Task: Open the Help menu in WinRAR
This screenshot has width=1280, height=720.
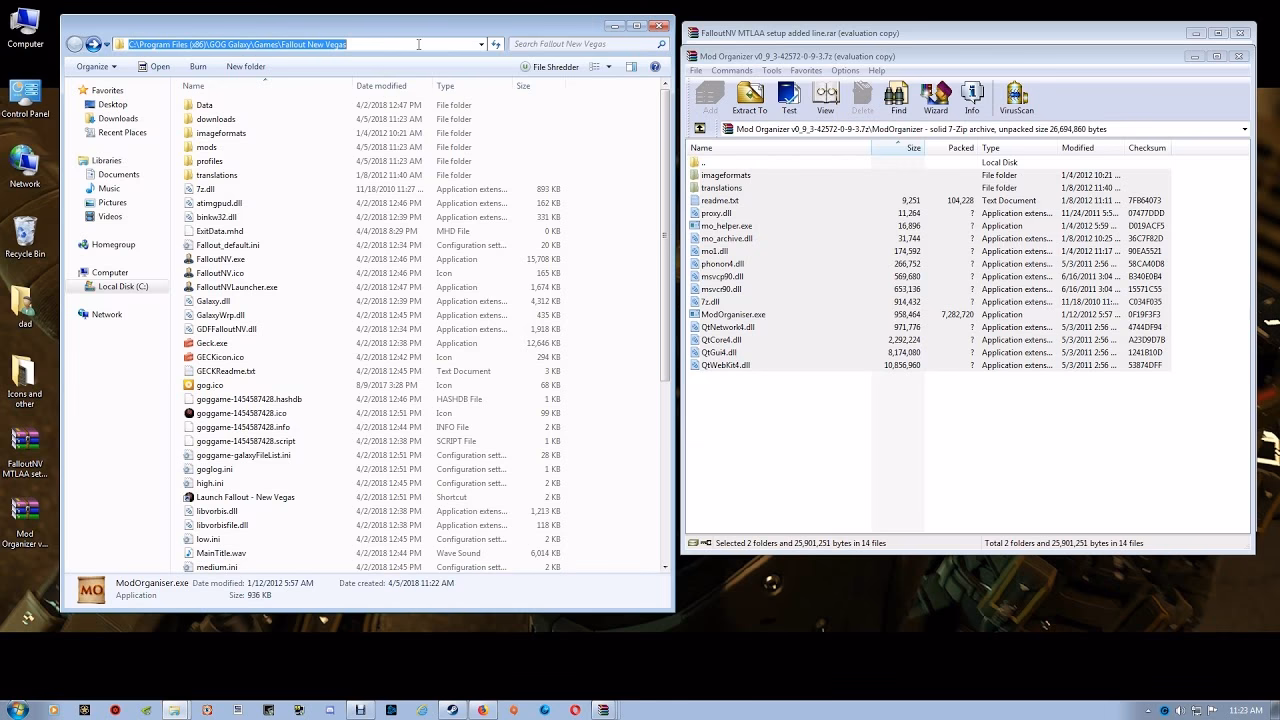Action: click(x=877, y=71)
